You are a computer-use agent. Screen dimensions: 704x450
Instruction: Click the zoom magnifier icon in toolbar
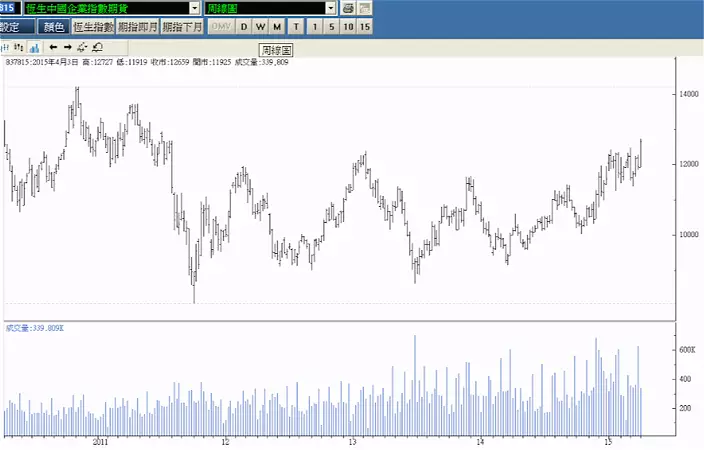pyautogui.click(x=97, y=46)
